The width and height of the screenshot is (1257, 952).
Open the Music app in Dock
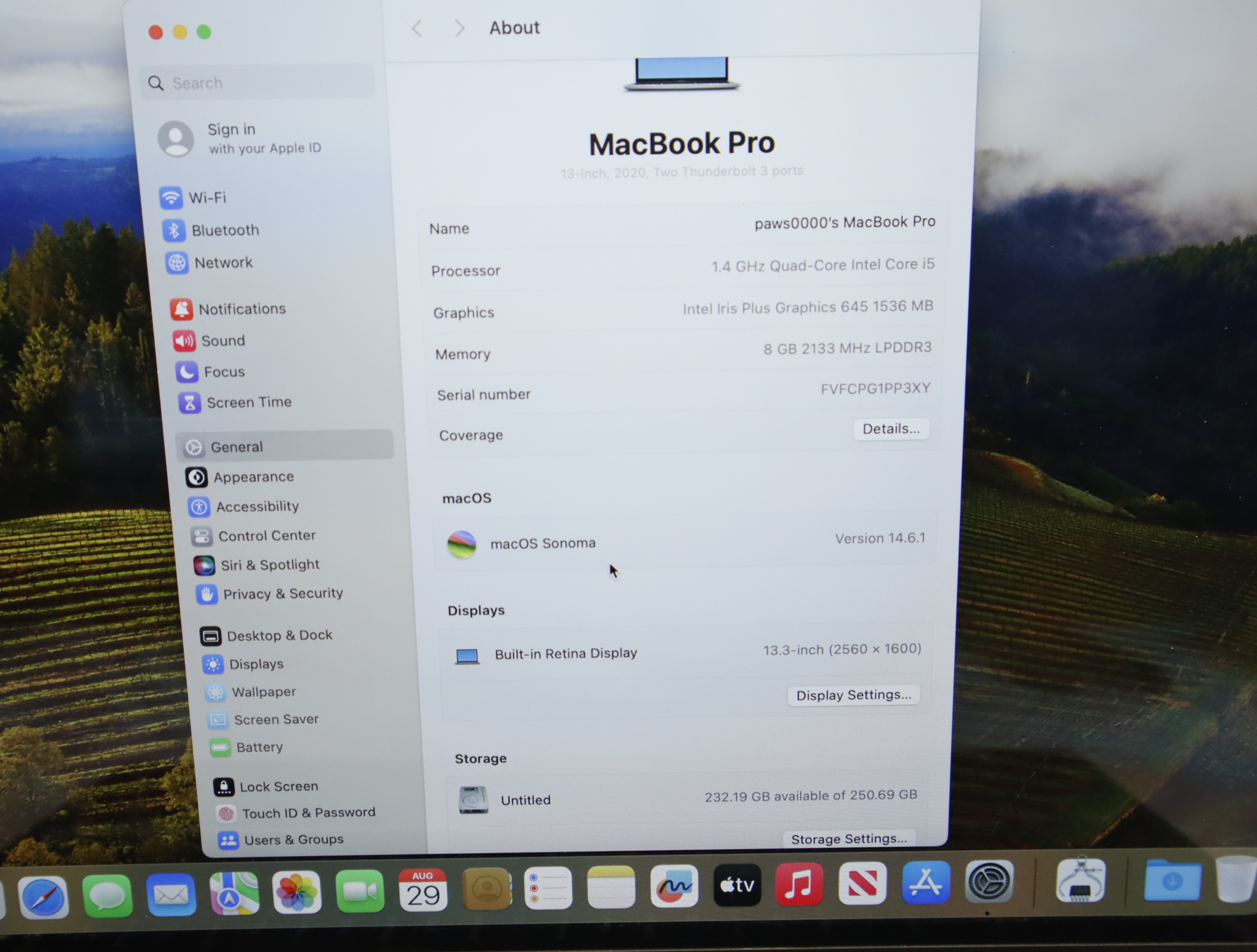tap(799, 885)
